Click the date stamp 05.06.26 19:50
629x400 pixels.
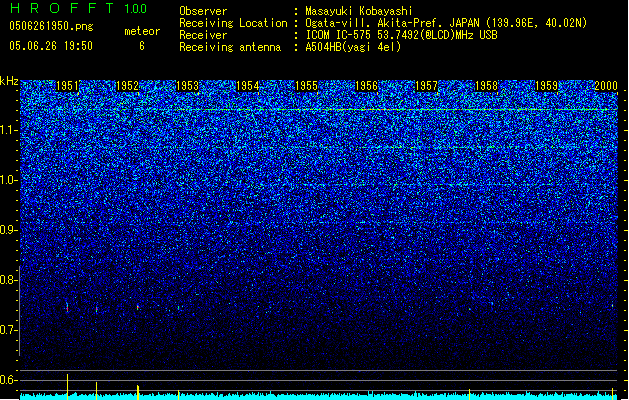pos(51,46)
